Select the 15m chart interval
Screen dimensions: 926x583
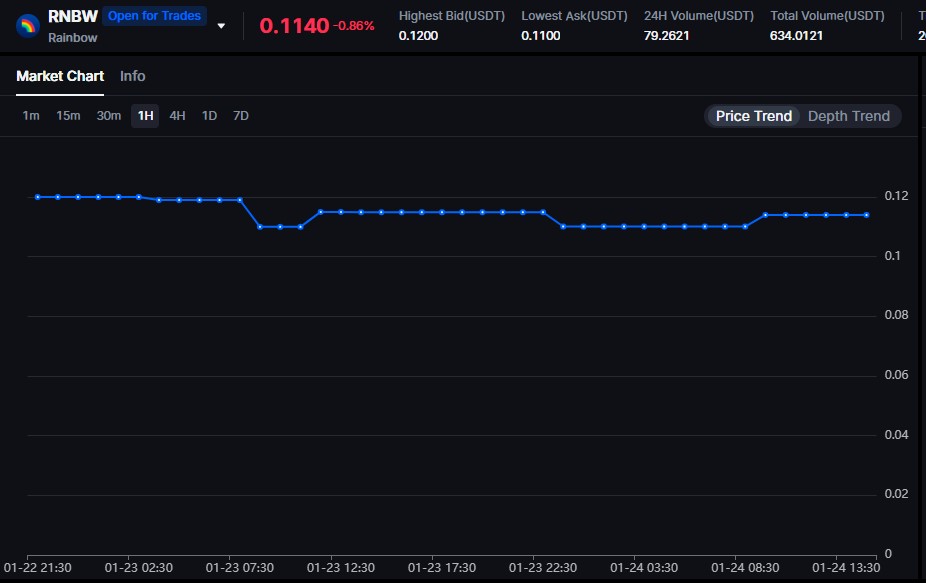point(67,116)
